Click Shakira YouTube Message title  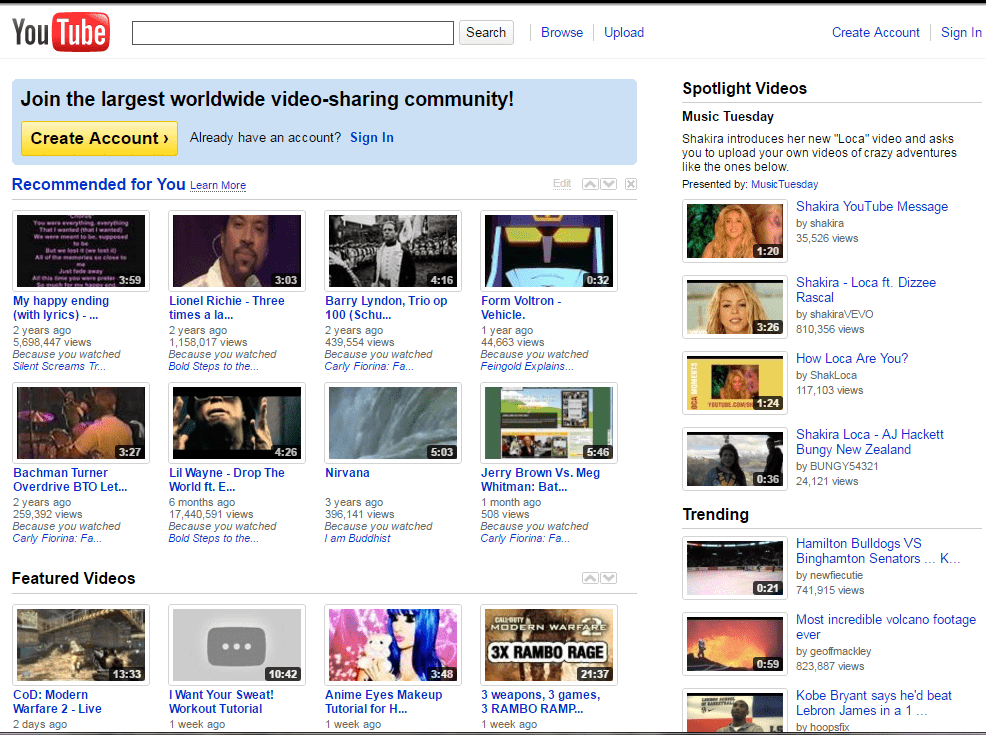pos(872,207)
